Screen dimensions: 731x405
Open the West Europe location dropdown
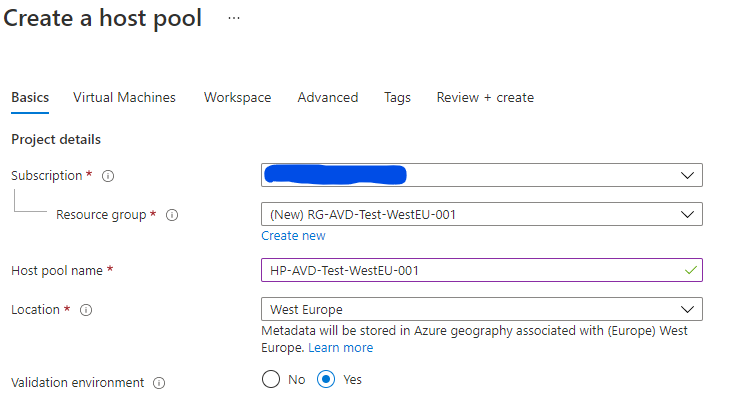482,309
